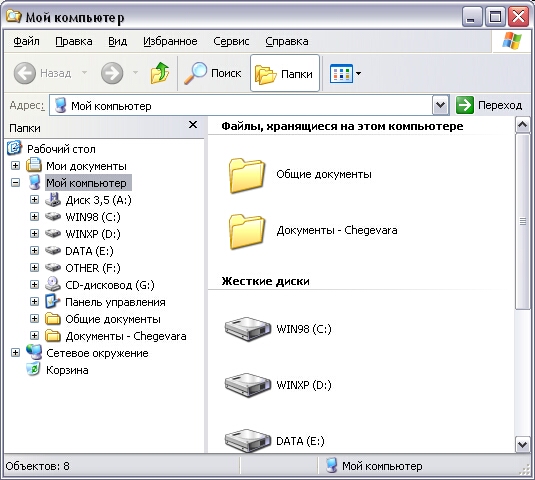Click Документы - Chegevara folder icon in tree
535x480 pixels.
(53, 336)
